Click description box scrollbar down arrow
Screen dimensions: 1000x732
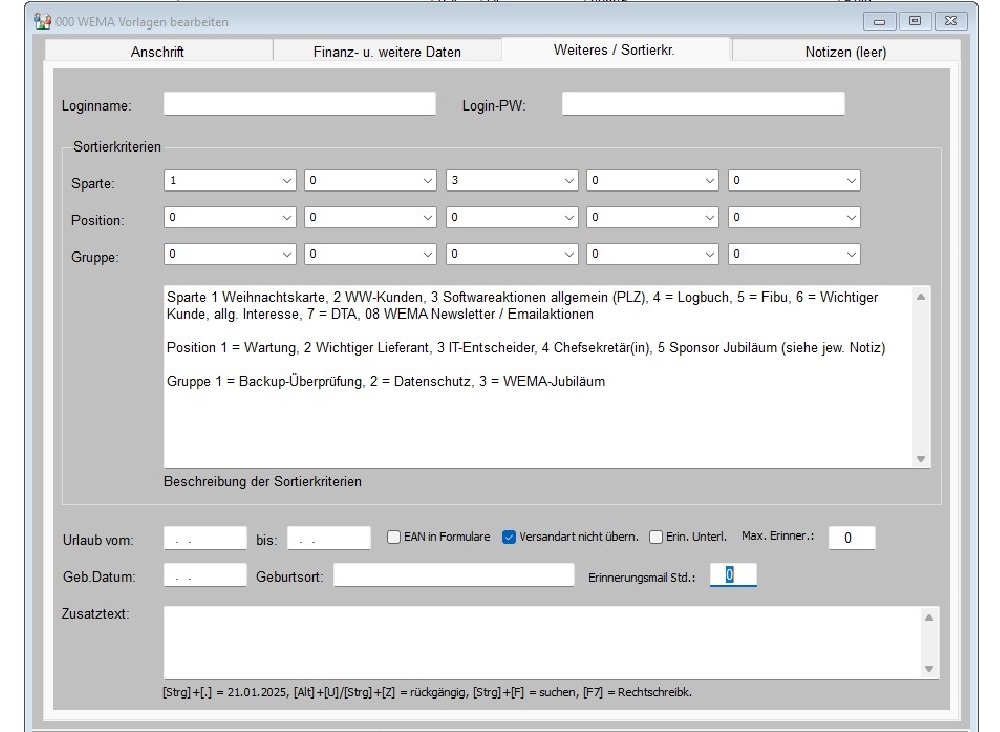click(x=921, y=458)
